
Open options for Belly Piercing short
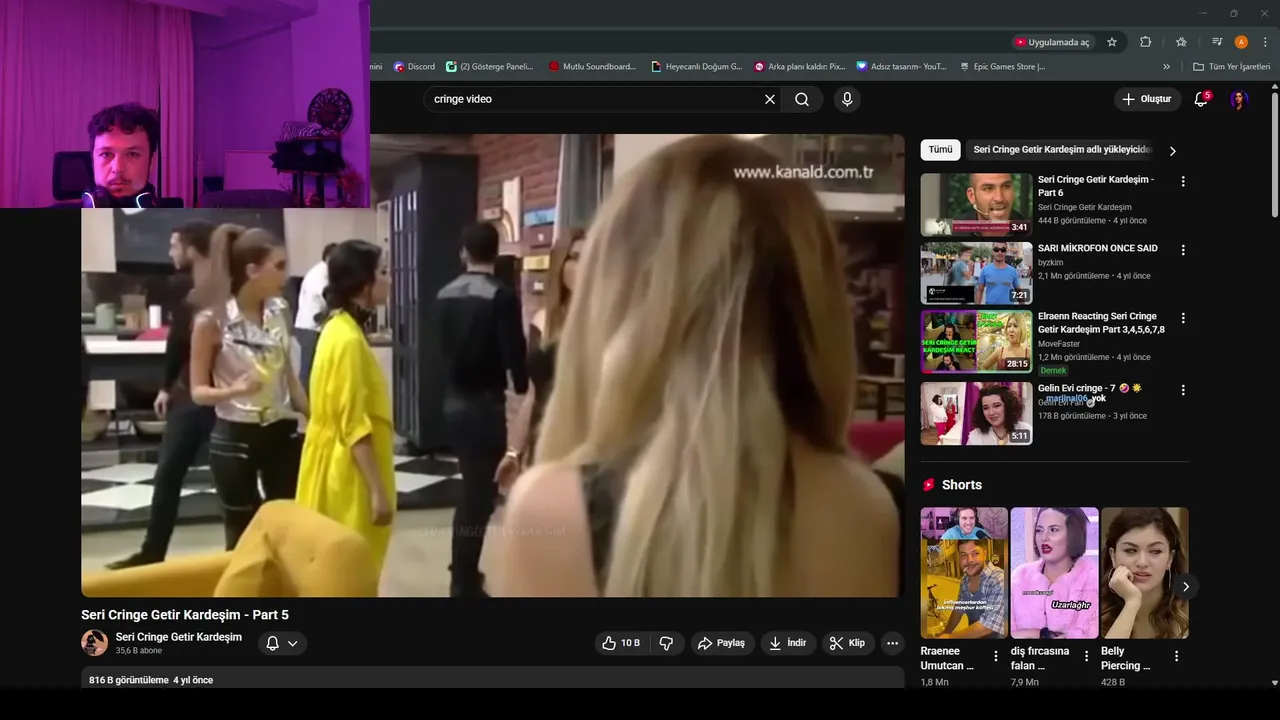pyautogui.click(x=1176, y=656)
